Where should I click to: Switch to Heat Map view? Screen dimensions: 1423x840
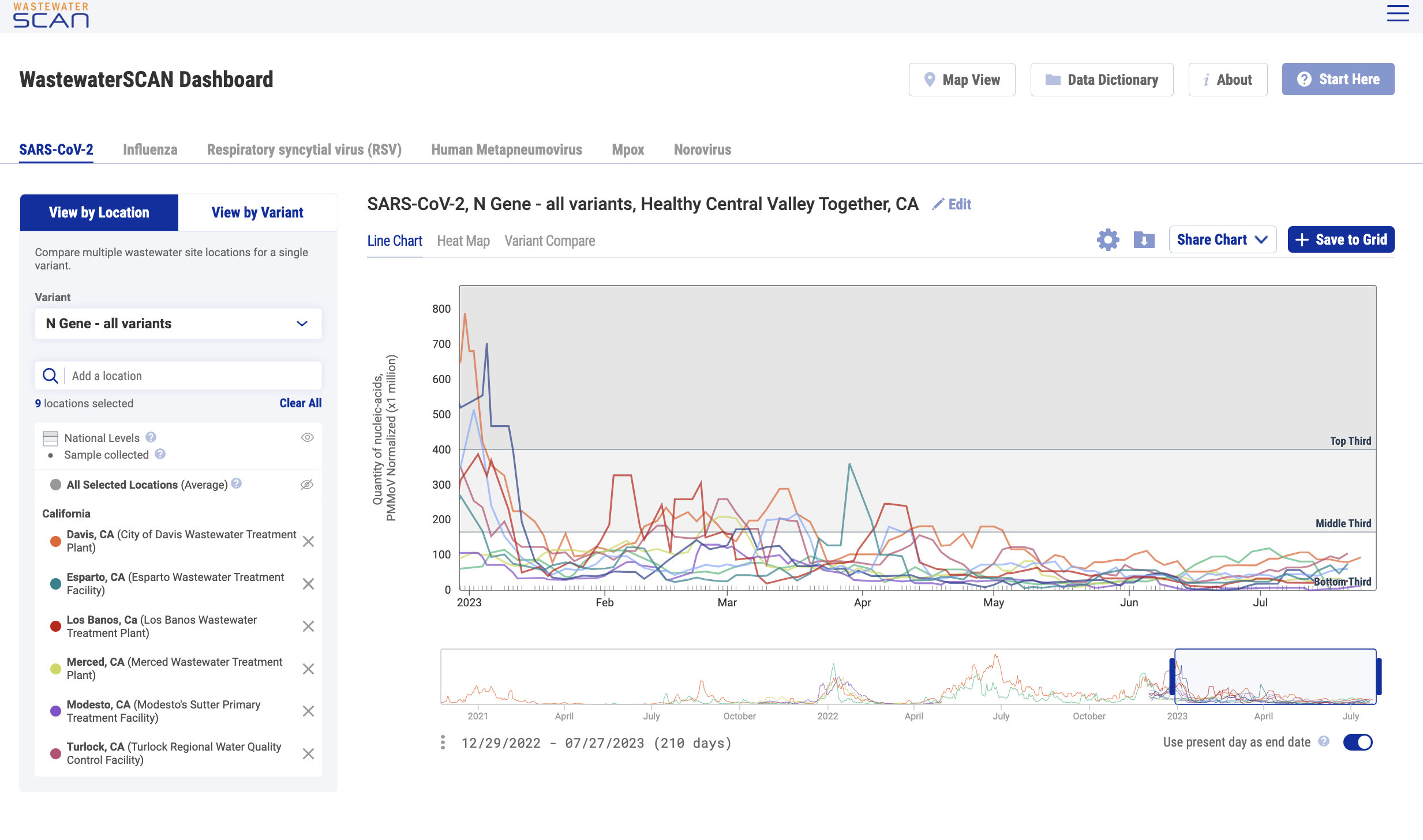point(463,241)
